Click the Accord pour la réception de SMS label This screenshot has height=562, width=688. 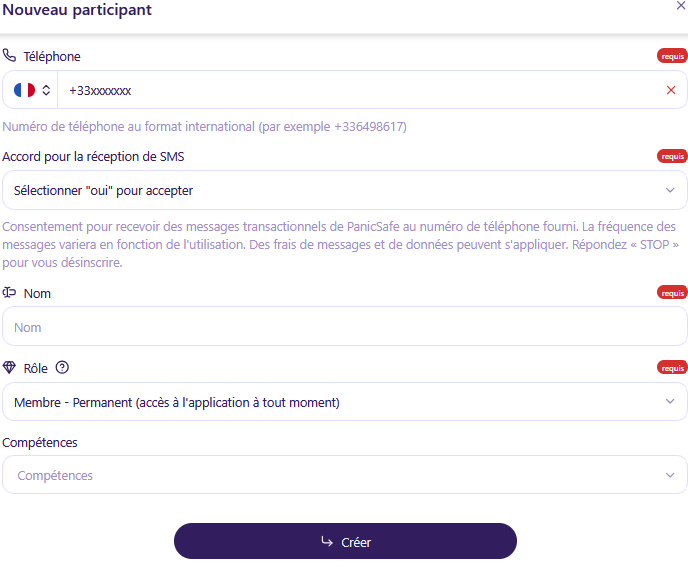click(x=93, y=157)
